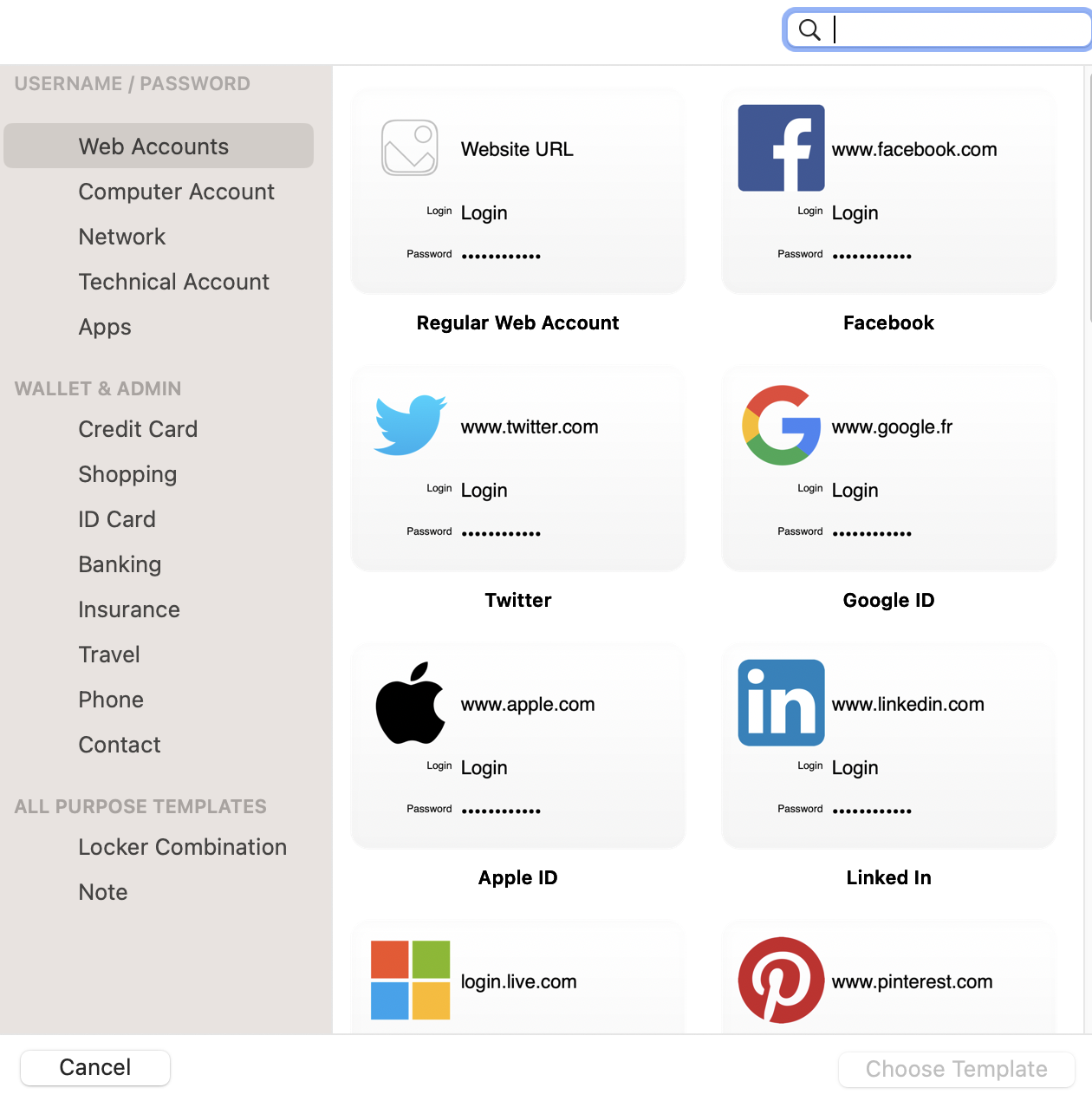Open the Travel category
The width and height of the screenshot is (1092, 1101).
tap(109, 655)
